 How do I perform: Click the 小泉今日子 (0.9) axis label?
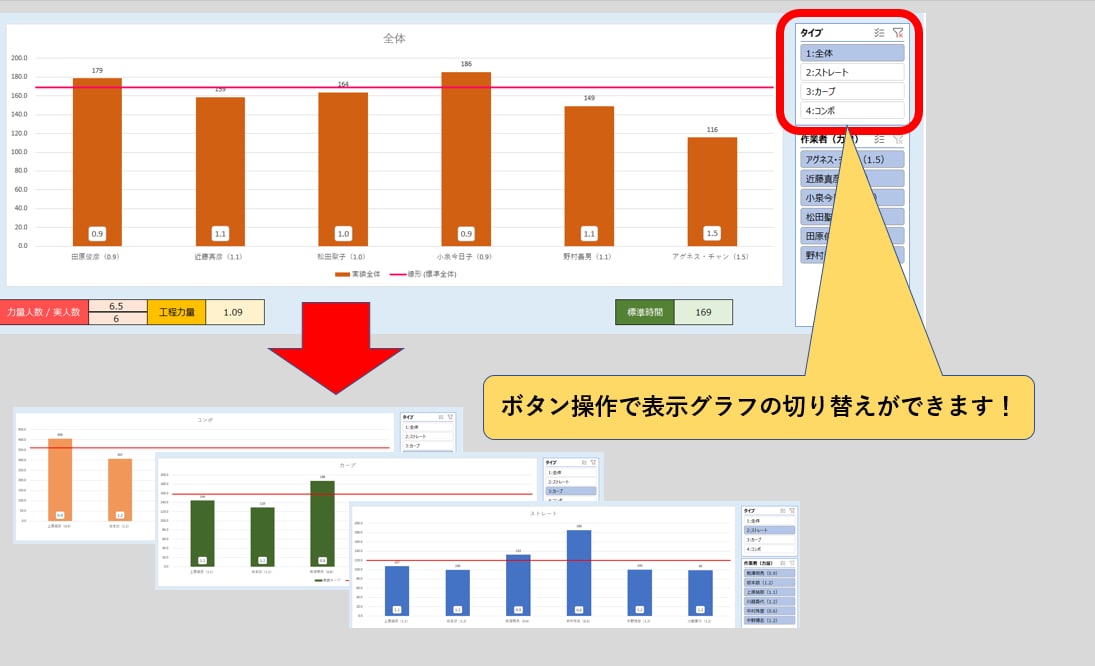pyautogui.click(x=464, y=257)
